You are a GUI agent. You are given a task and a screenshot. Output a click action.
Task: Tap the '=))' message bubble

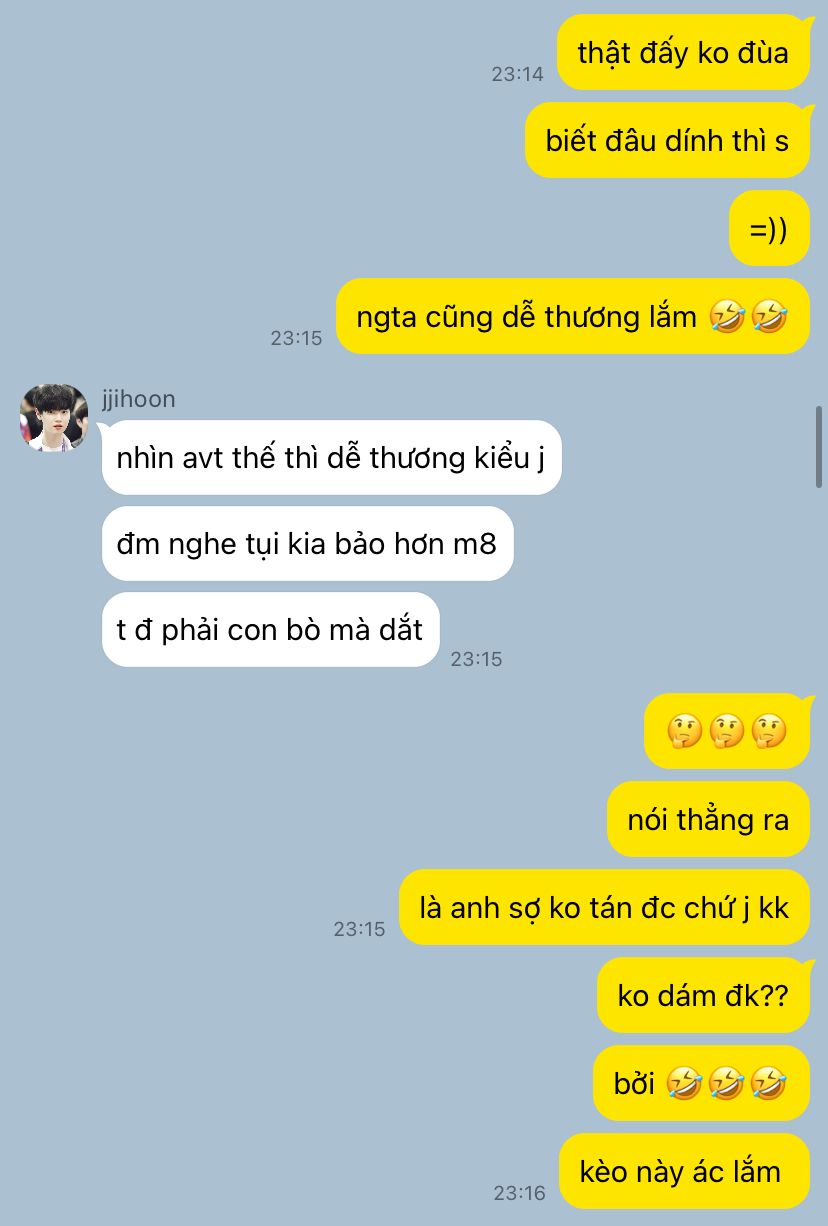pyautogui.click(x=769, y=228)
